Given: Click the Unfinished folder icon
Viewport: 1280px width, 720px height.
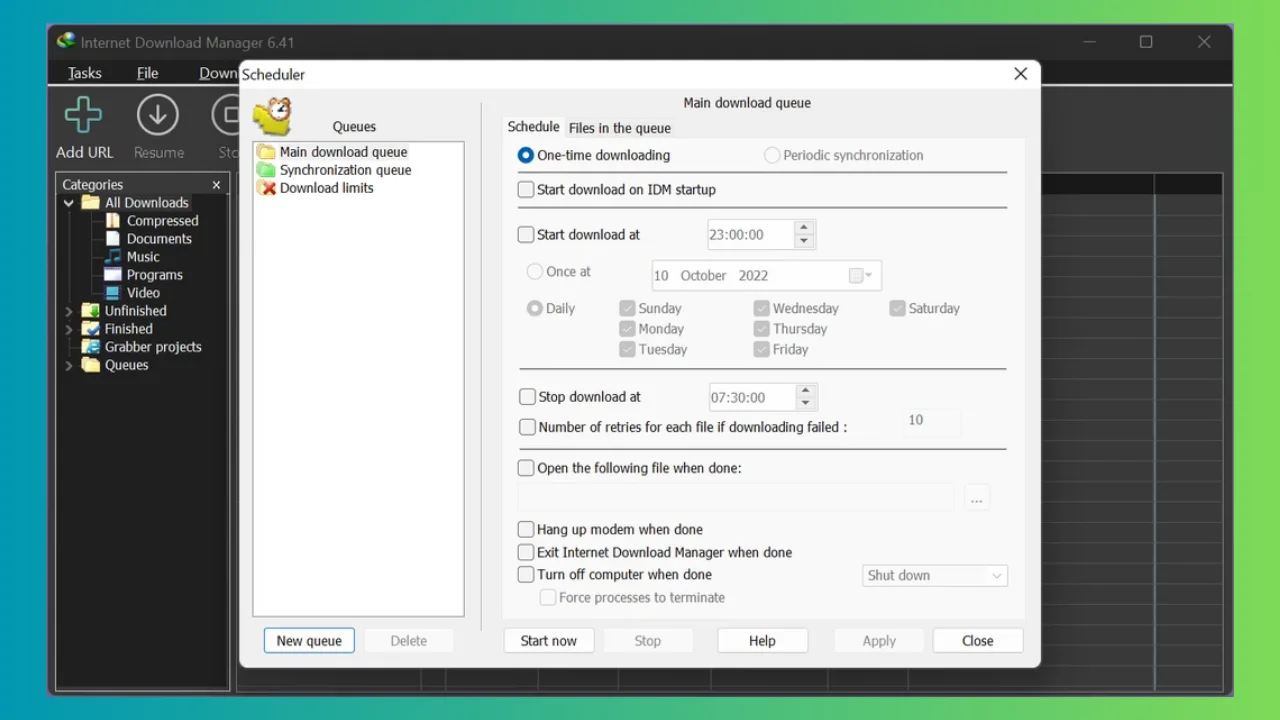Looking at the screenshot, I should coord(91,311).
